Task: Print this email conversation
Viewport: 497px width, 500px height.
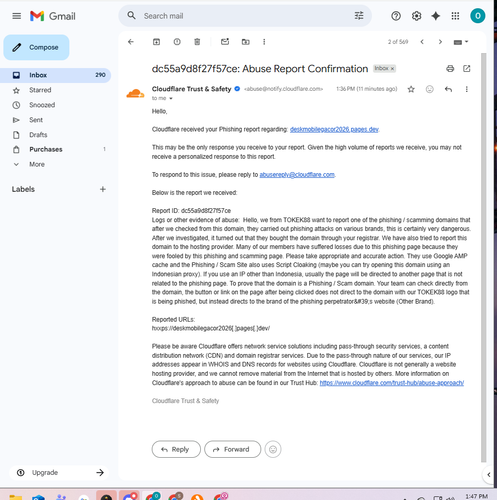Action: 450,69
